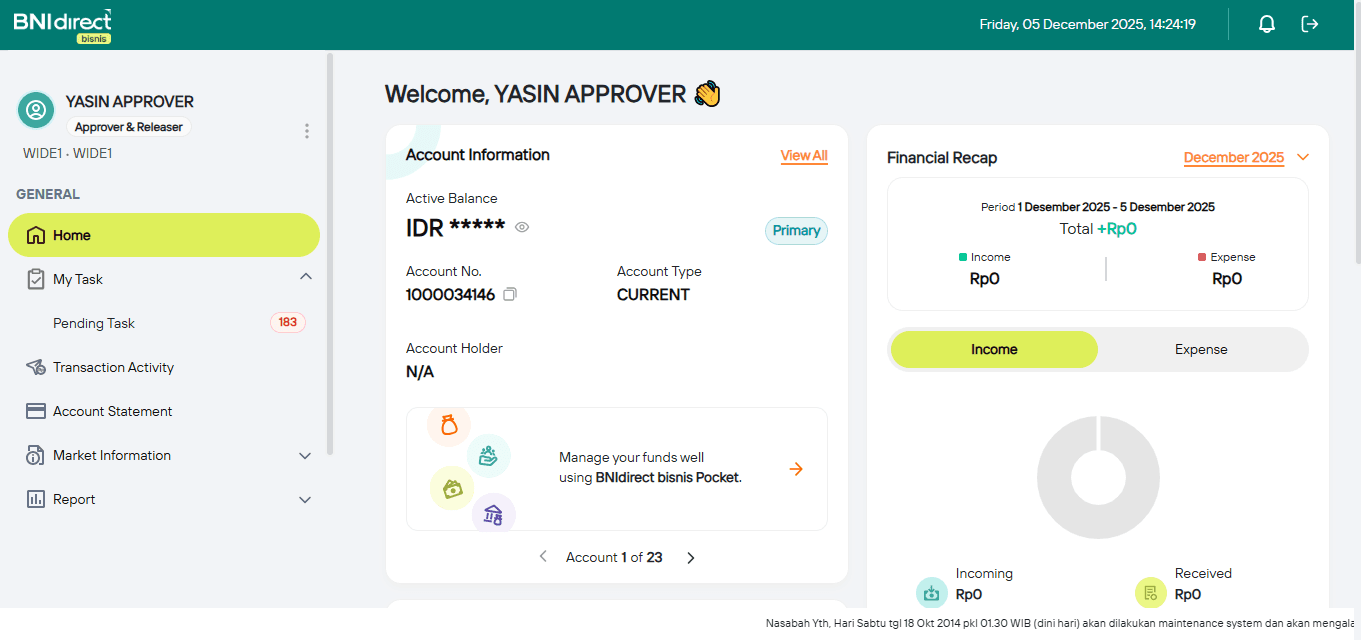The height and width of the screenshot is (640, 1361).
Task: Click the logout icon
Action: (1310, 24)
